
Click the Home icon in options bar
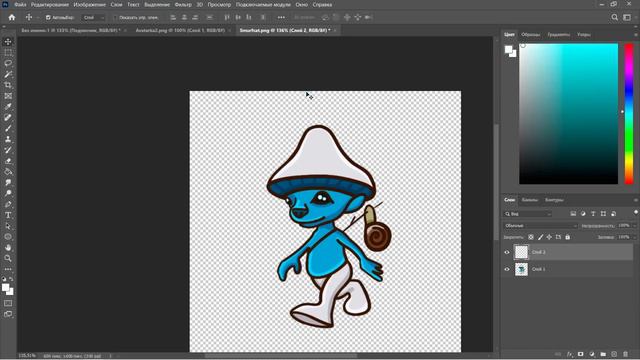point(12,18)
